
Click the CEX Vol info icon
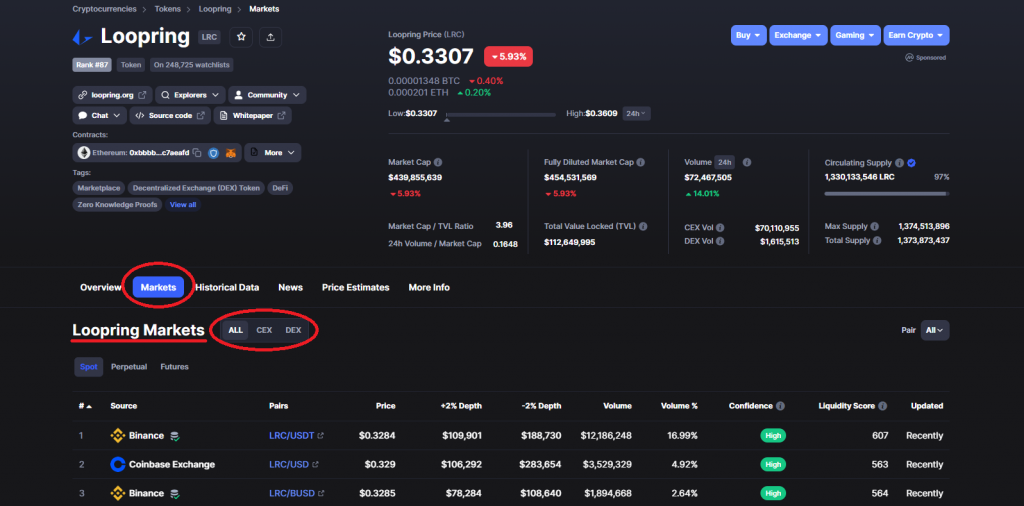click(720, 228)
